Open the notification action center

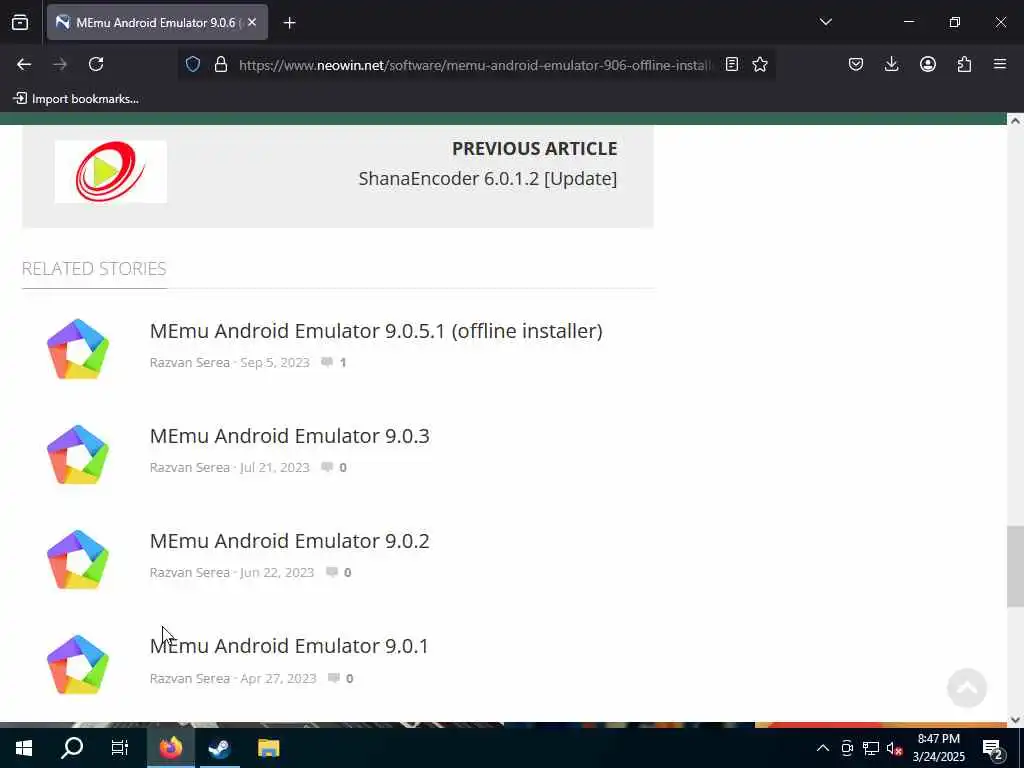(993, 748)
